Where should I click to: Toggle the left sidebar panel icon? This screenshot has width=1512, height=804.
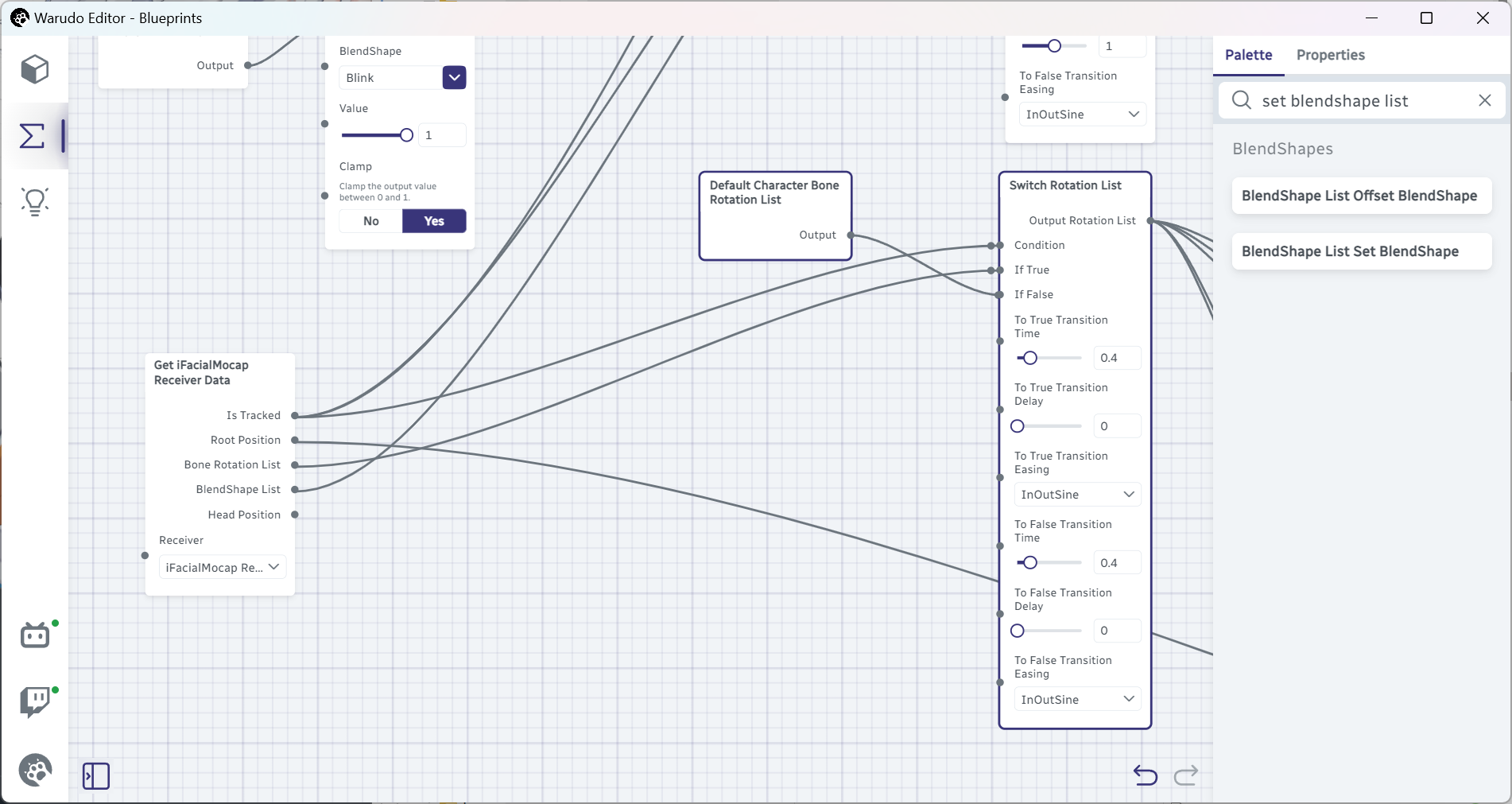click(x=96, y=776)
